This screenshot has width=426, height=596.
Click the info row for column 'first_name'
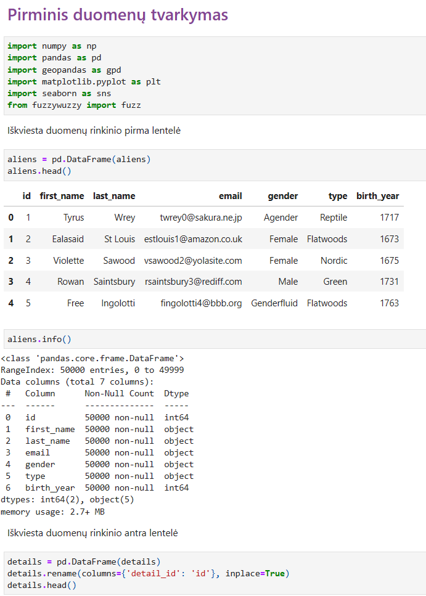click(x=99, y=429)
